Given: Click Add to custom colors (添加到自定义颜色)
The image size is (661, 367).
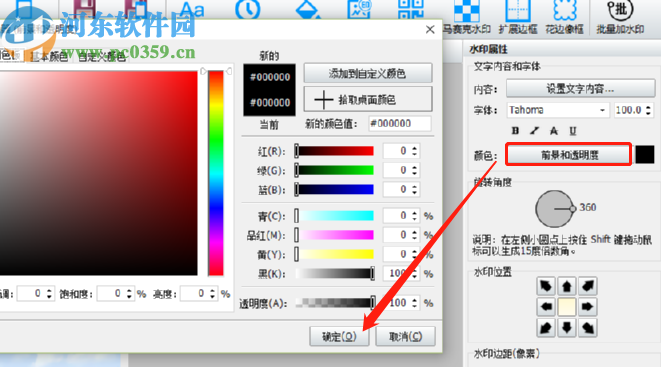Looking at the screenshot, I should [x=368, y=74].
